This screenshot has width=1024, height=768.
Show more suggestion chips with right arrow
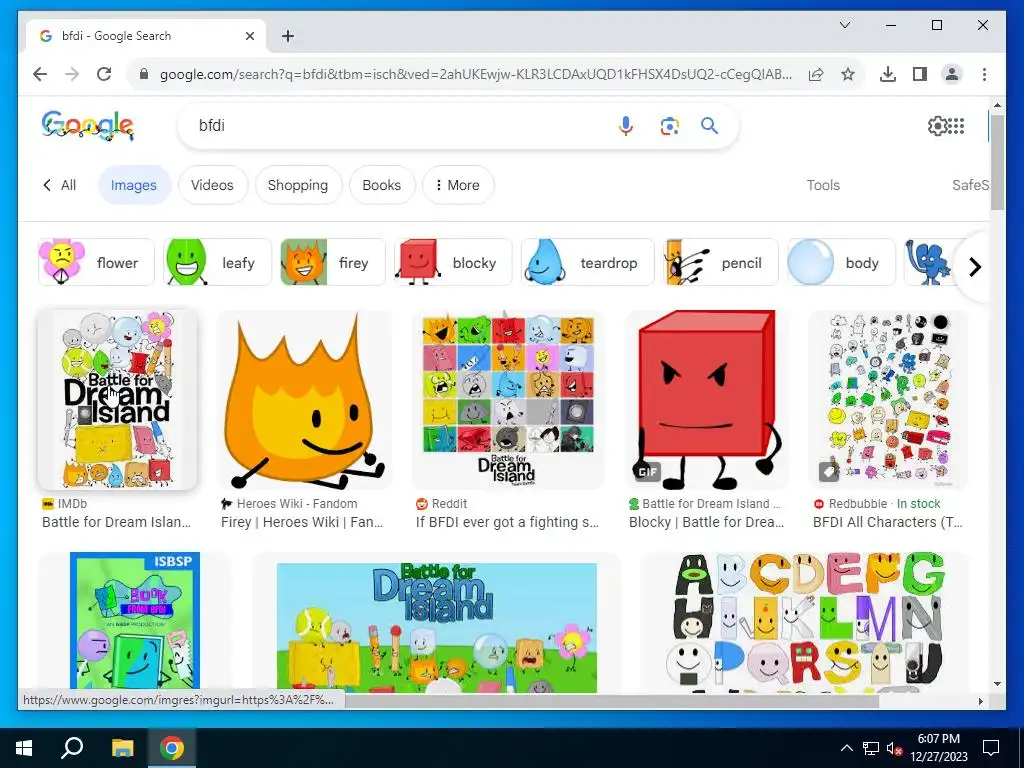[974, 266]
